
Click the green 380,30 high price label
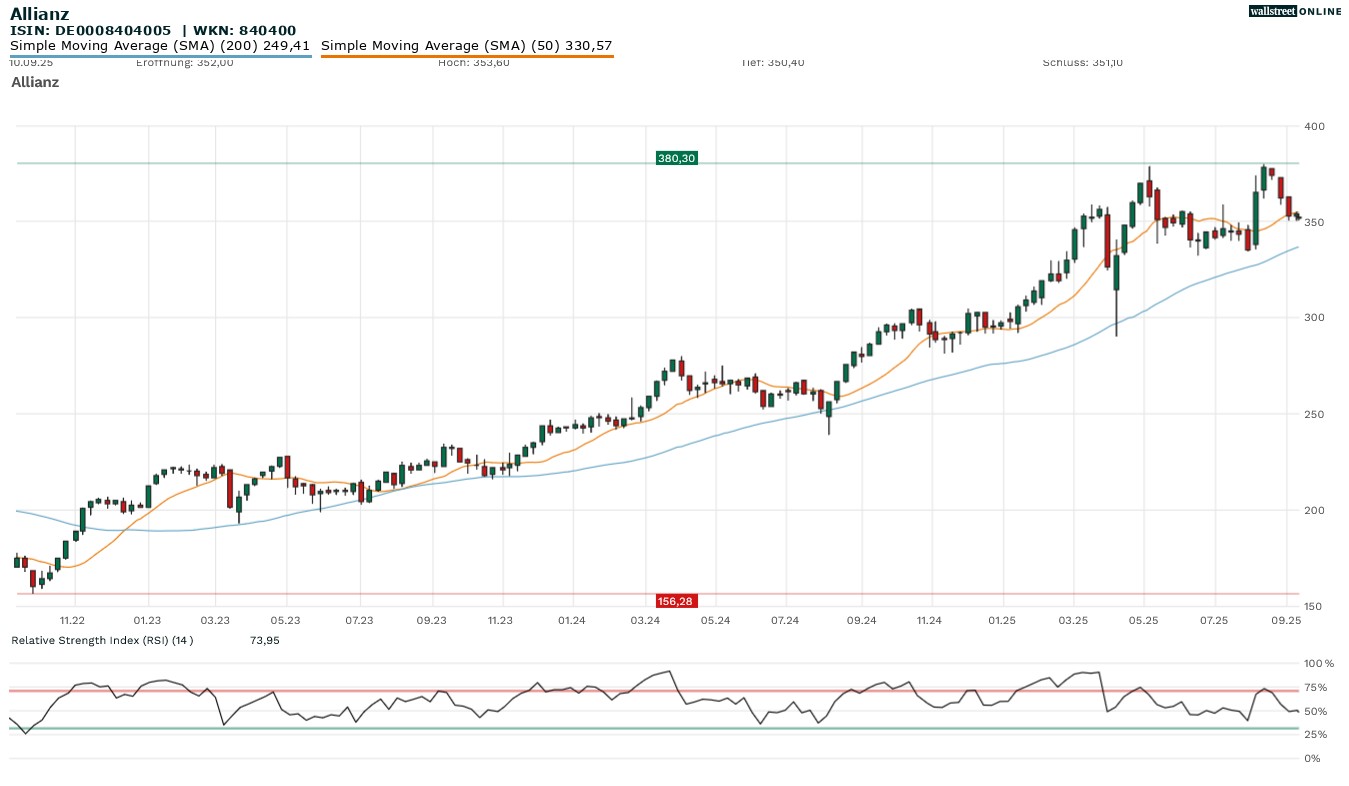676,158
